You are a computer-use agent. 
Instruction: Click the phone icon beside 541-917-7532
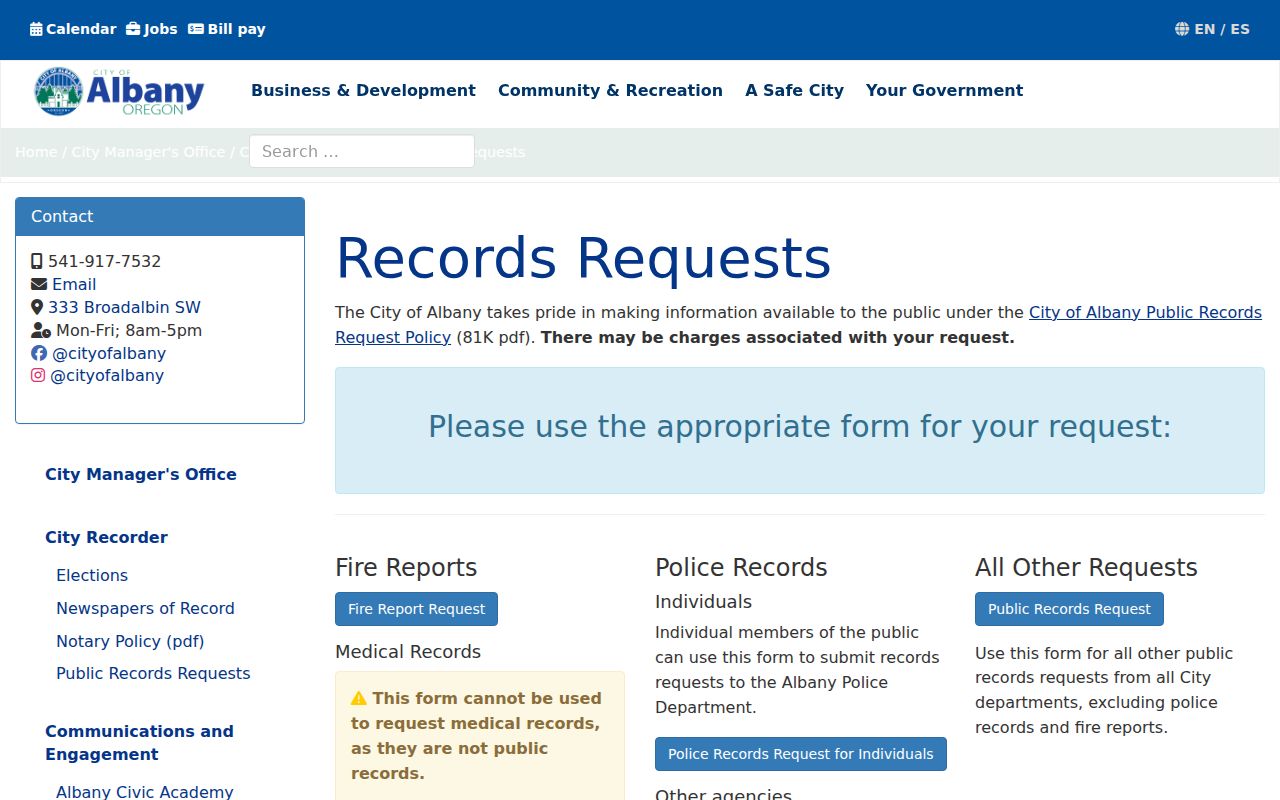(37, 261)
